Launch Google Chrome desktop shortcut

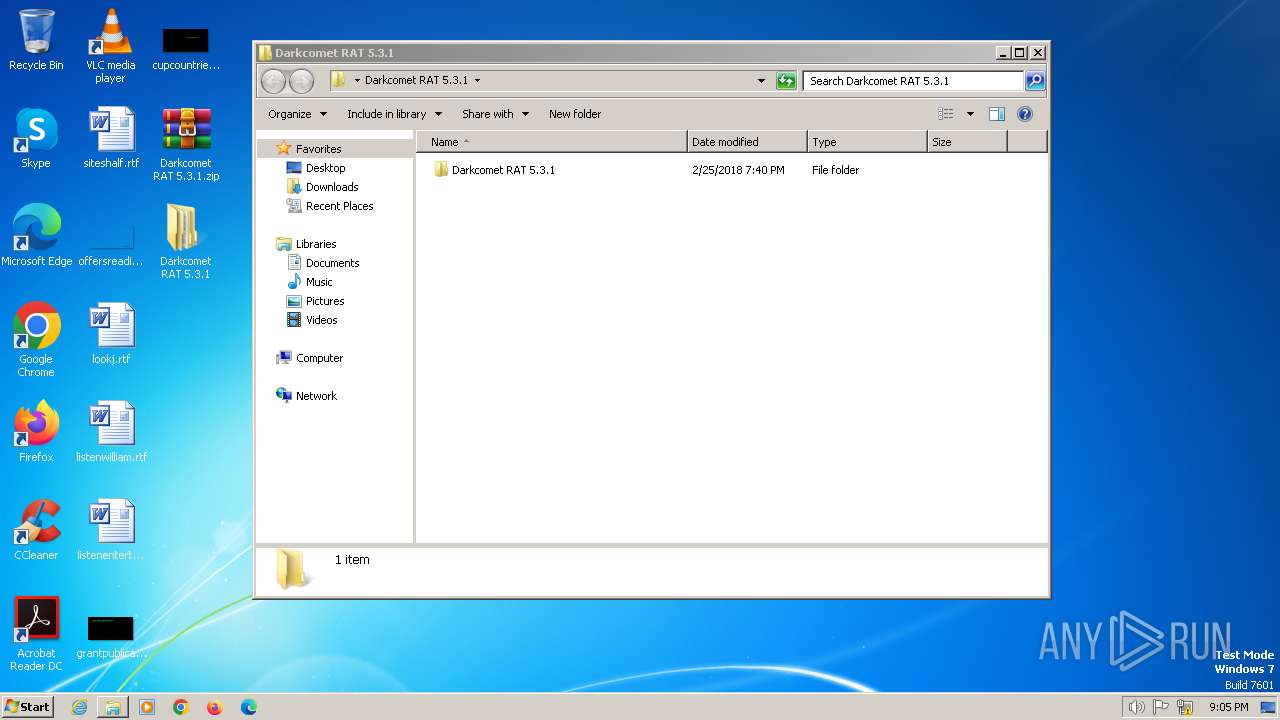coord(36,340)
